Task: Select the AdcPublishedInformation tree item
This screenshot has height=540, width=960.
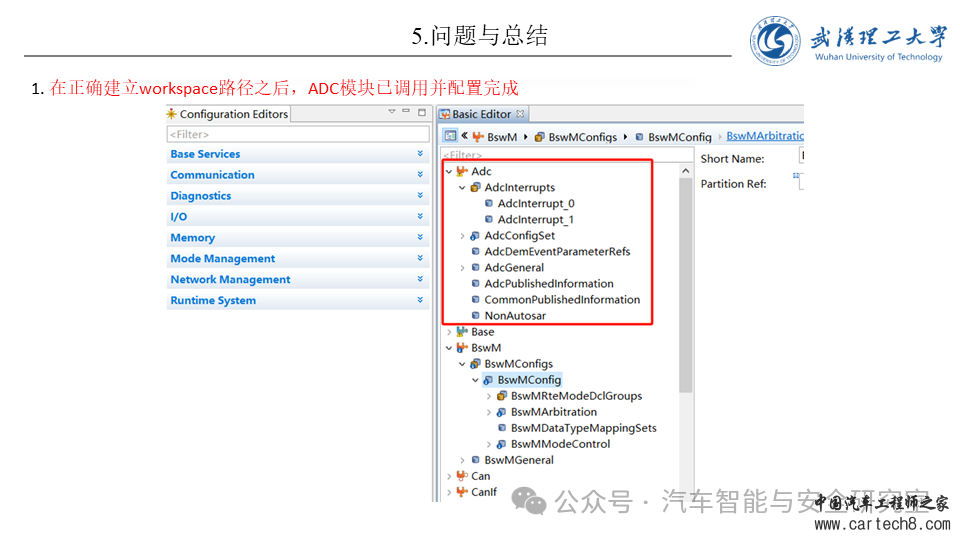Action: (x=549, y=283)
